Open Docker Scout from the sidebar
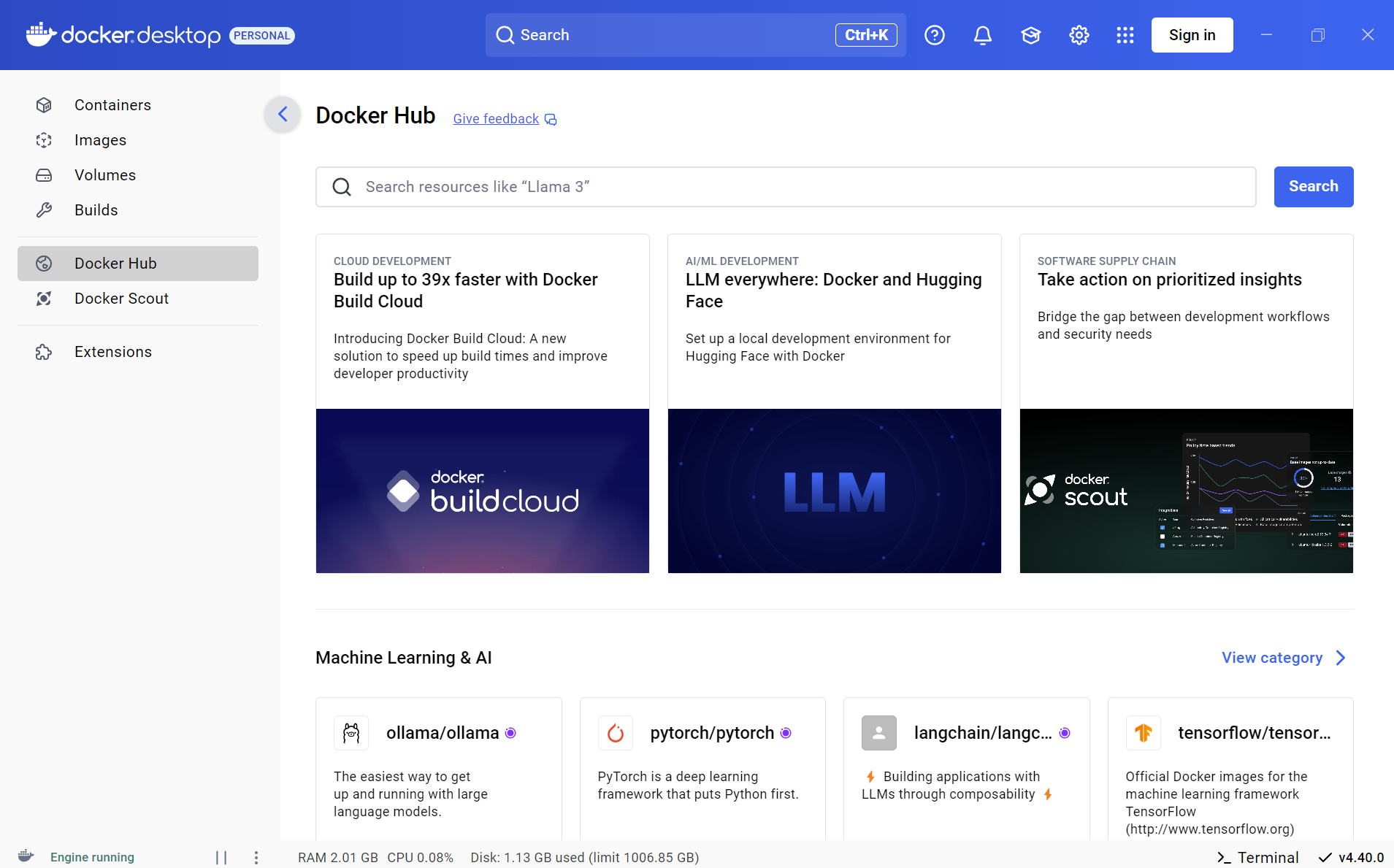The image size is (1394, 868). pos(44,298)
